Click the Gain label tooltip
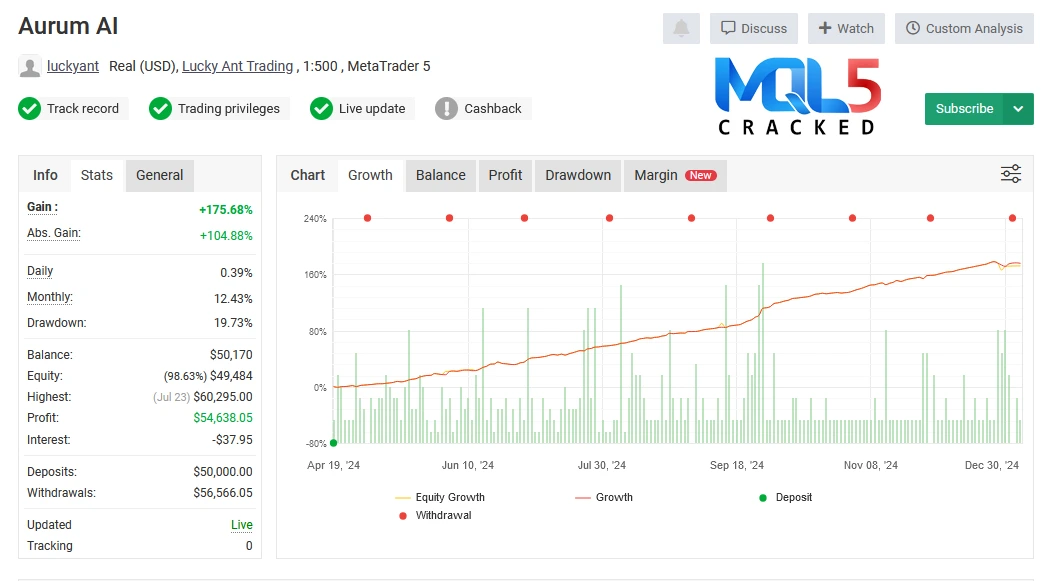 point(42,208)
